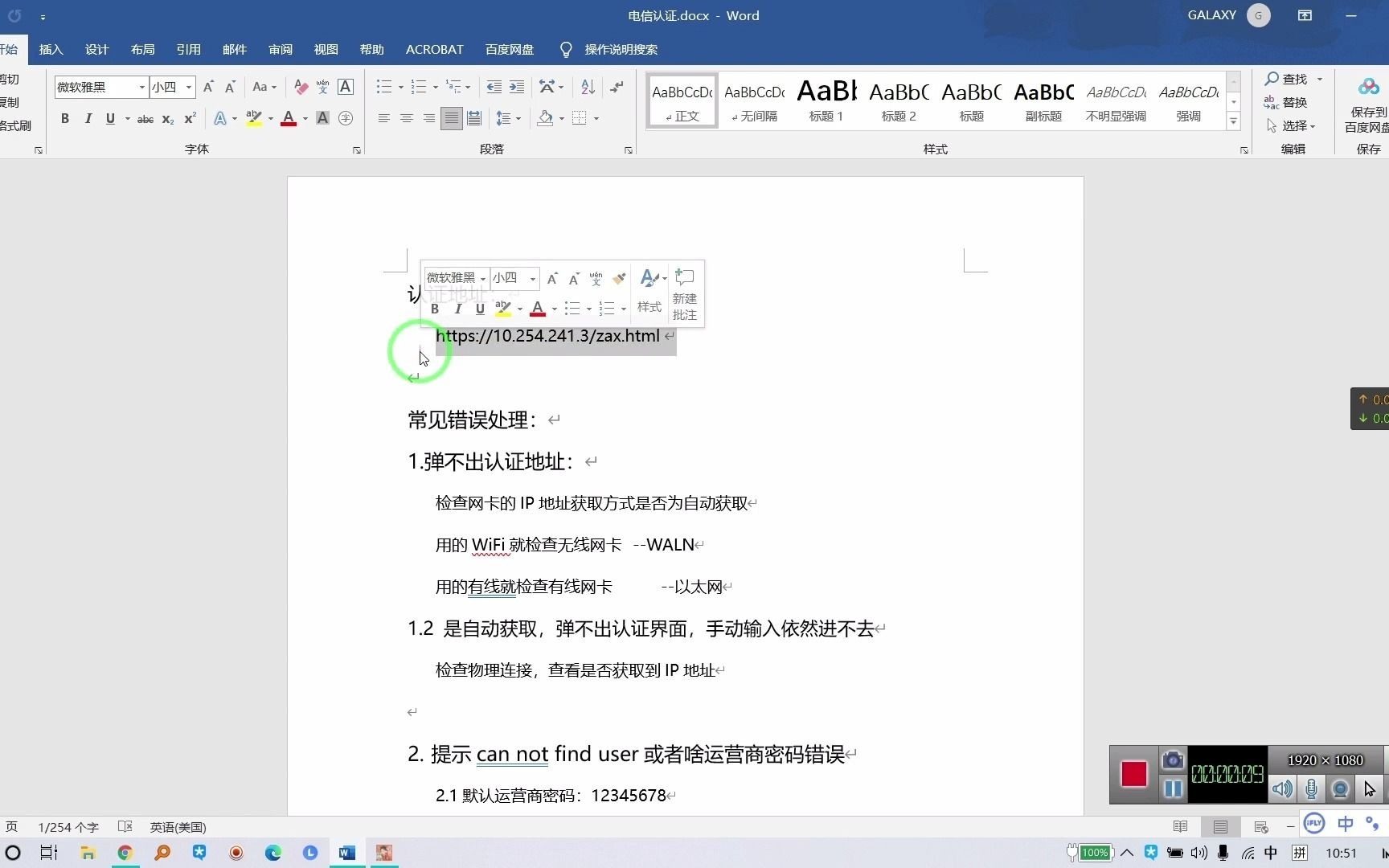The height and width of the screenshot is (868, 1389).
Task: Toggle superscript formatting
Action: [191, 119]
